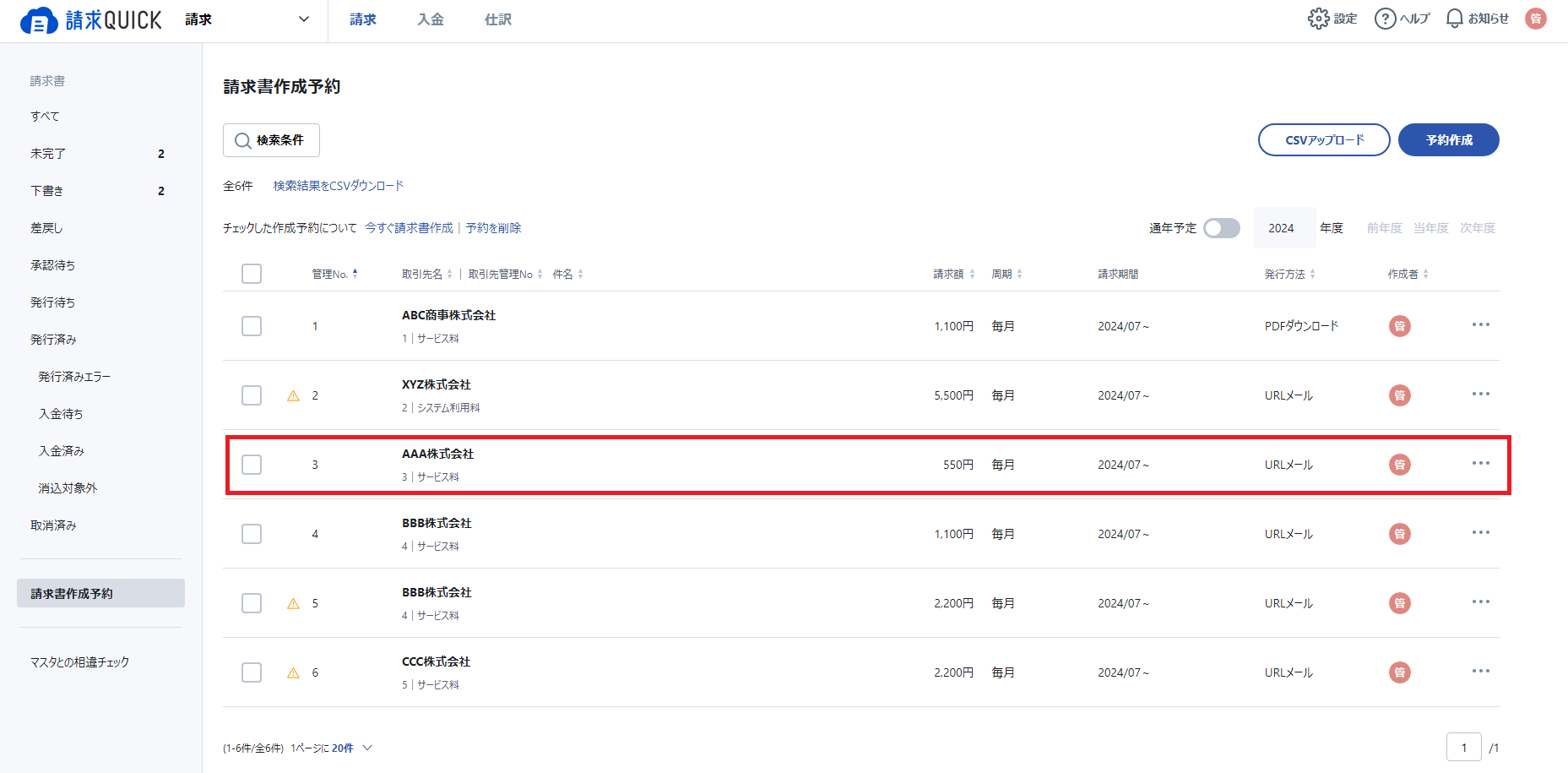Select 発行済みエラー in the sidebar
Viewport: 1568px width, 773px height.
[74, 377]
